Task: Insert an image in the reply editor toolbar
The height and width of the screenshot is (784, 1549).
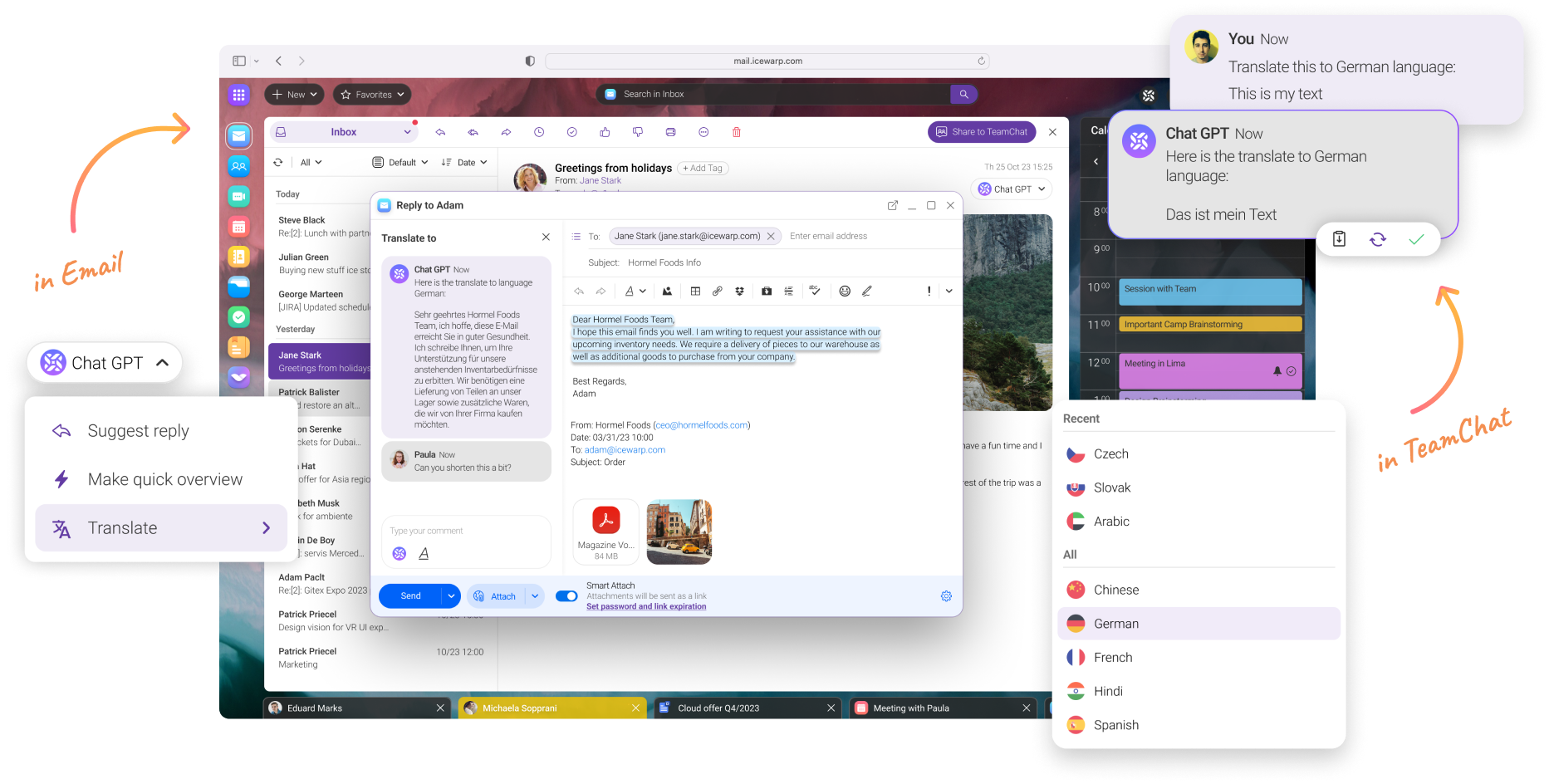Action: point(667,291)
